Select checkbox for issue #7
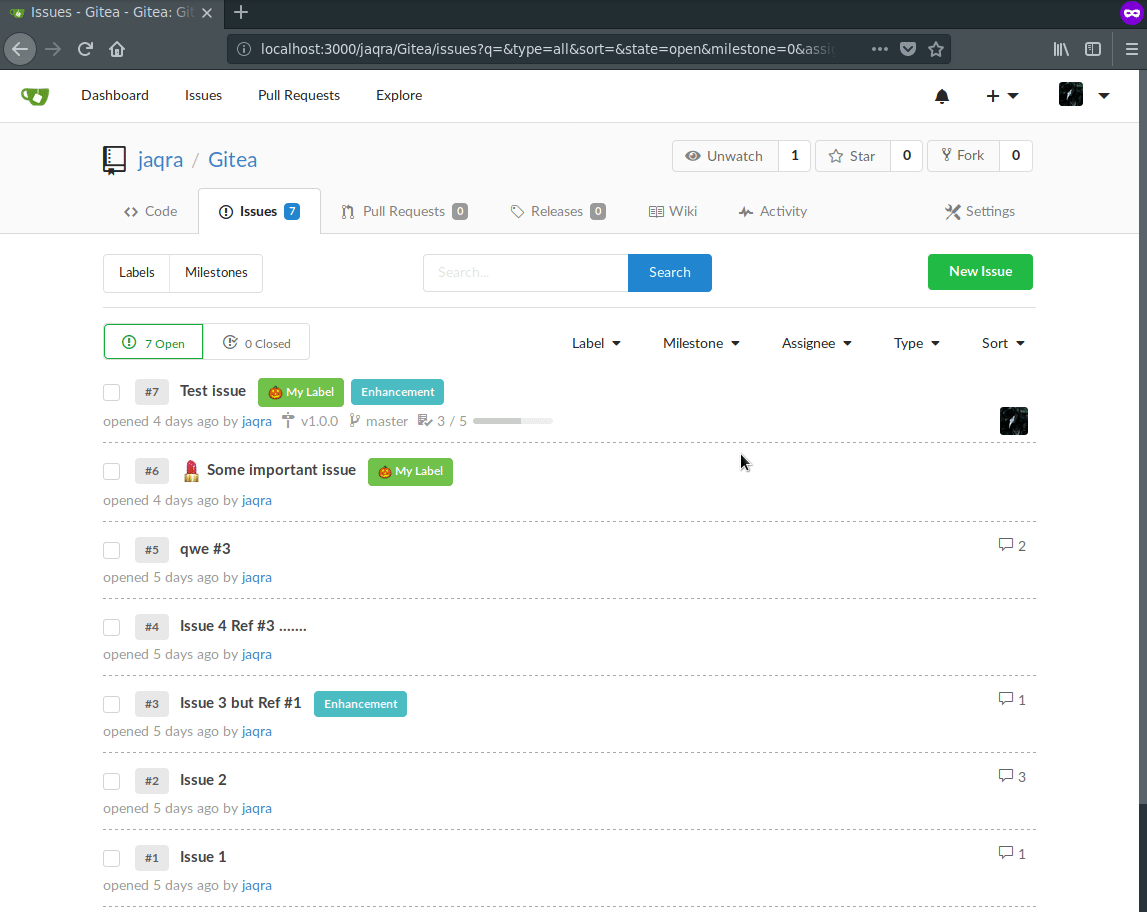Viewport: 1147px width, 912px height. (111, 392)
